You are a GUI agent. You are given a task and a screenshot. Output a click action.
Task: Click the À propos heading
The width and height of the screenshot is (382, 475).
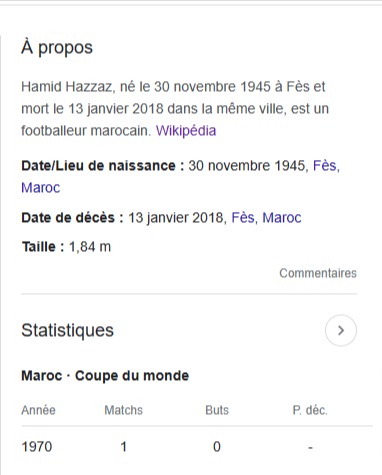[57, 47]
